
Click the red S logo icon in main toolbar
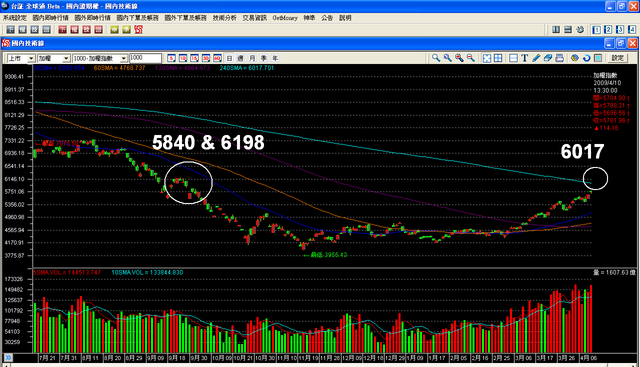(138, 29)
